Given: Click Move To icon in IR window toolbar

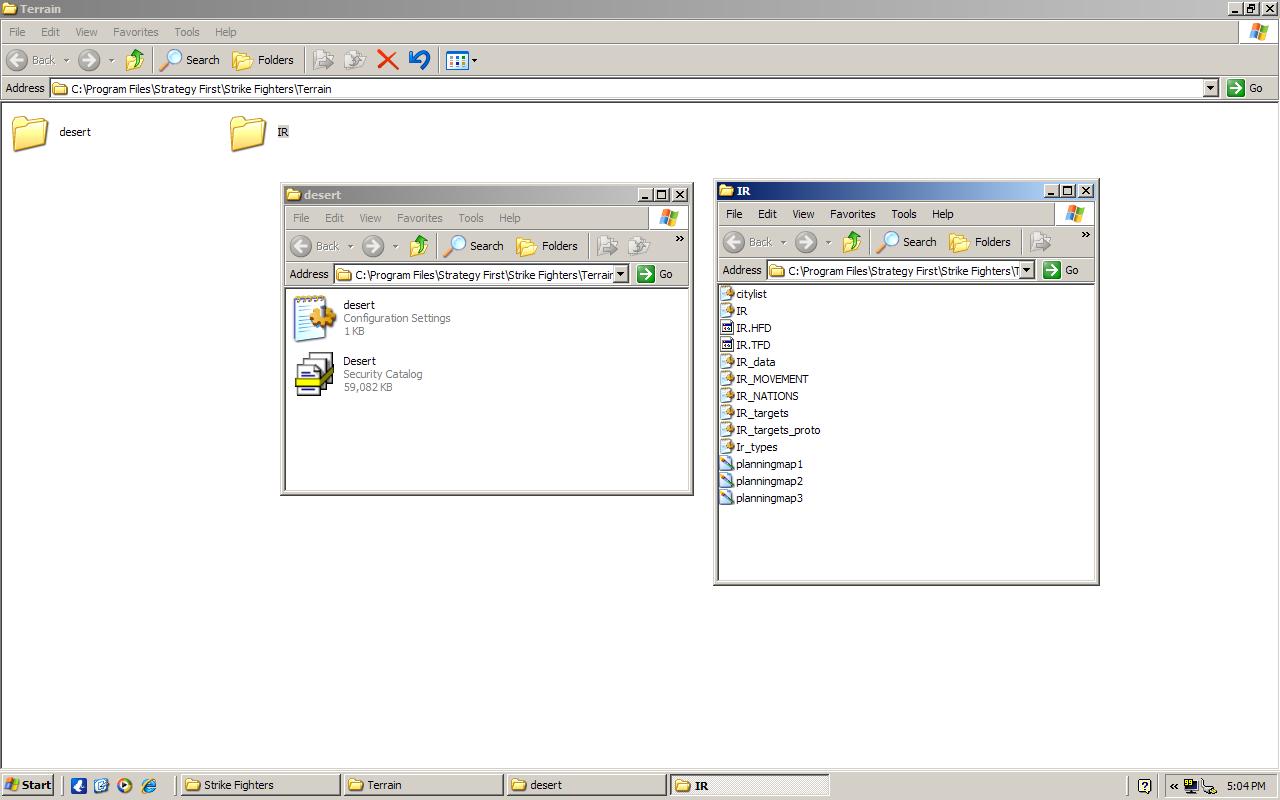Looking at the screenshot, I should pyautogui.click(x=1040, y=242).
